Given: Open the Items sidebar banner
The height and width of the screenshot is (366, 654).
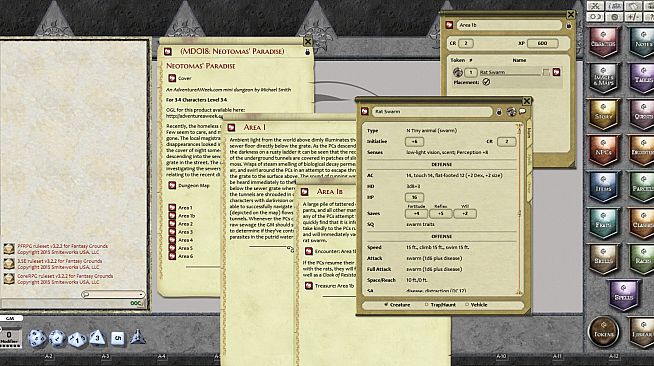Looking at the screenshot, I should pyautogui.click(x=603, y=187).
